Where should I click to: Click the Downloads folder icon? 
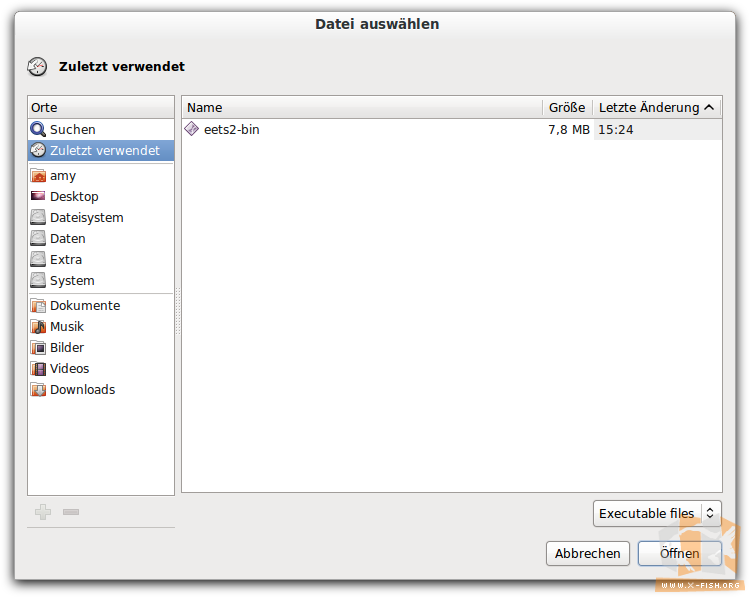(x=38, y=390)
